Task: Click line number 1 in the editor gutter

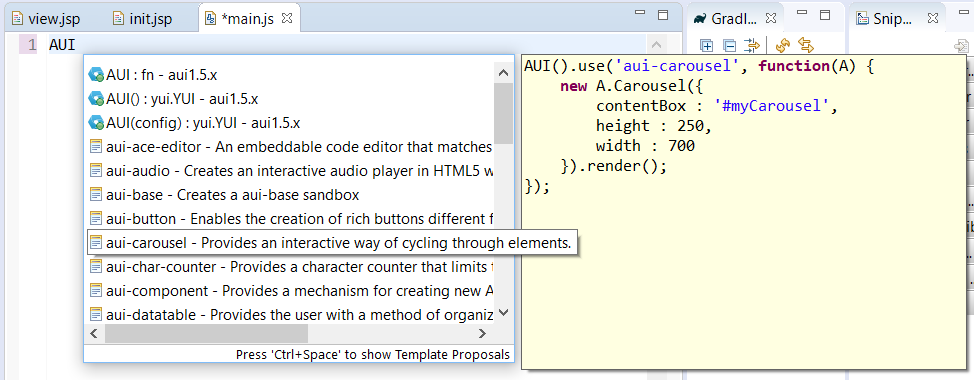Action: 31,45
